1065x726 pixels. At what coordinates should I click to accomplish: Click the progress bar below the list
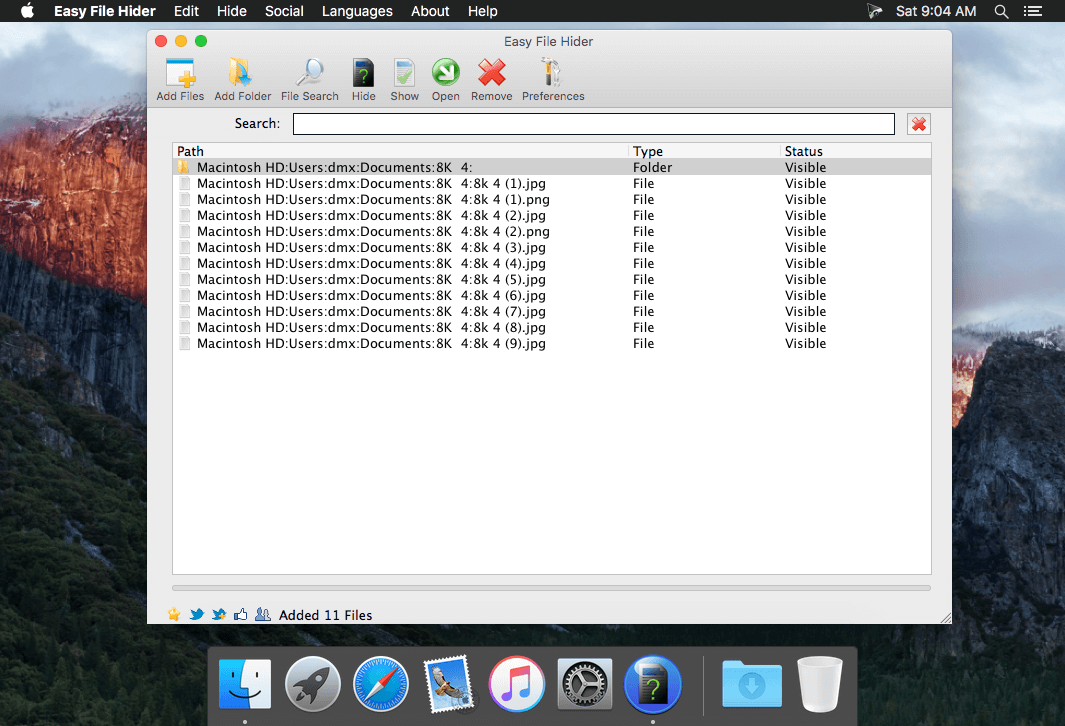click(552, 588)
